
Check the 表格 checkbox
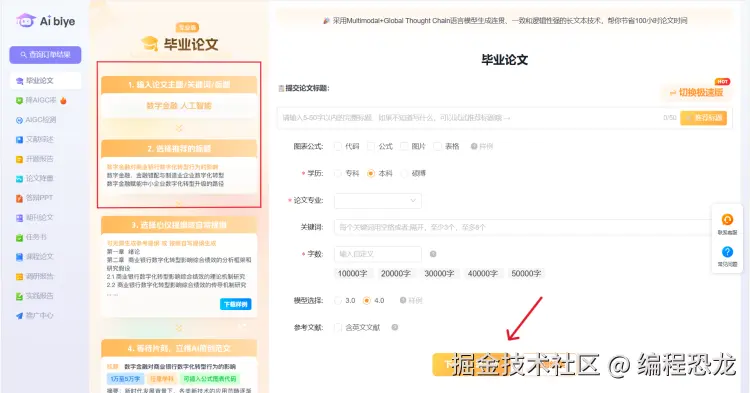tap(437, 146)
